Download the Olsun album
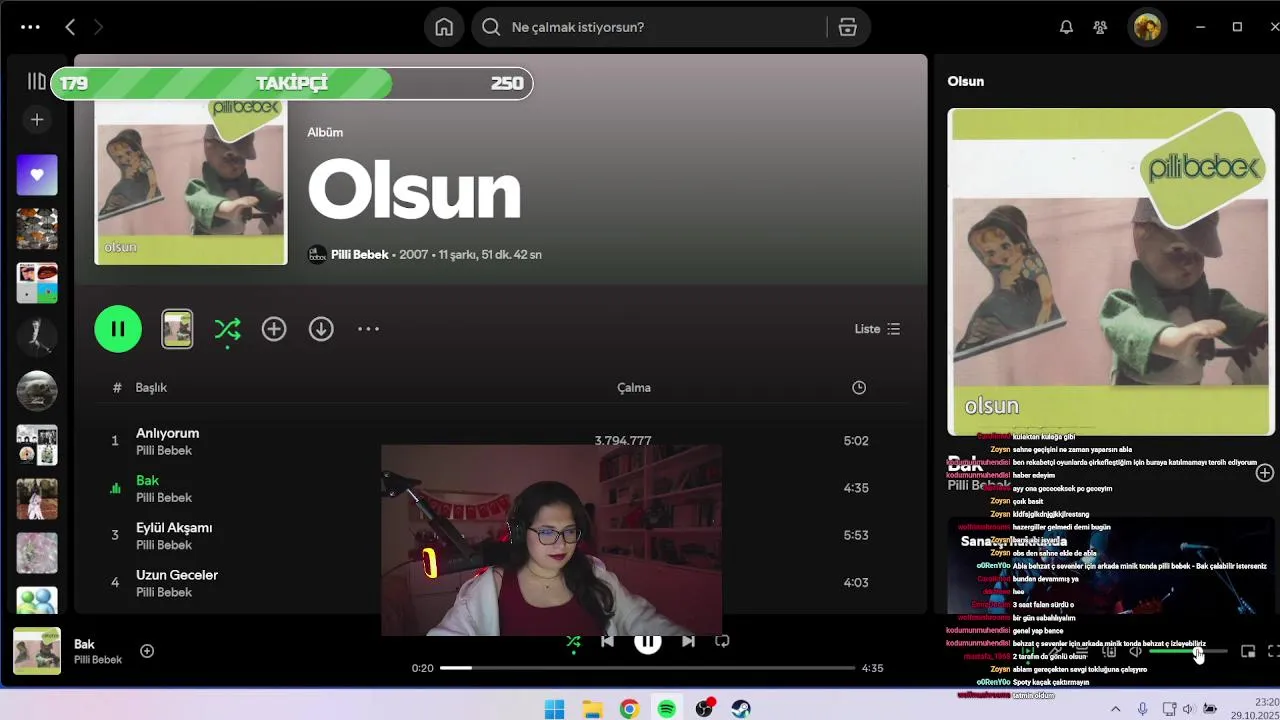Image resolution: width=1280 pixels, height=720 pixels. 321,329
